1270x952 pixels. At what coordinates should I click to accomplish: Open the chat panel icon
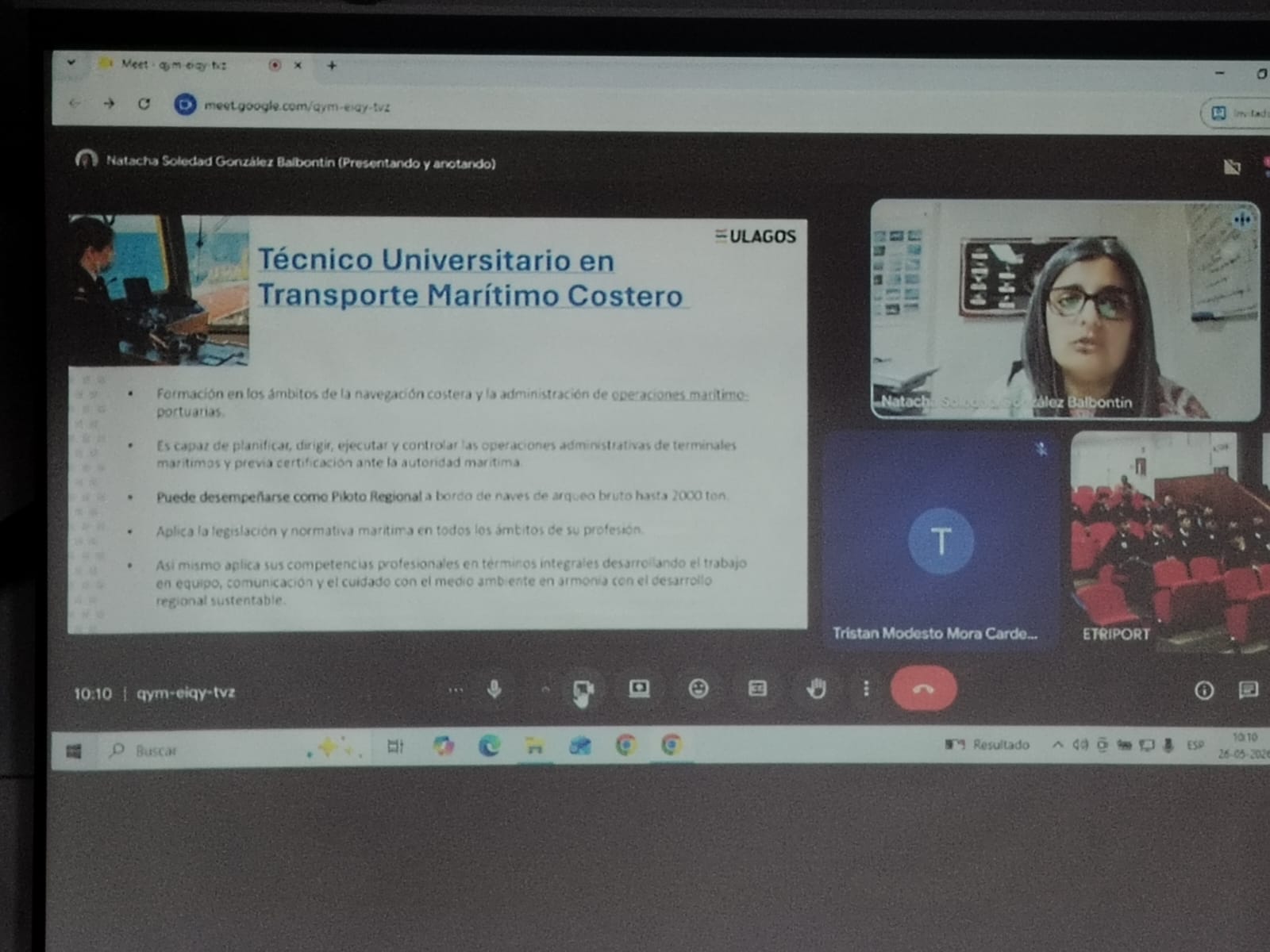coord(1249,690)
